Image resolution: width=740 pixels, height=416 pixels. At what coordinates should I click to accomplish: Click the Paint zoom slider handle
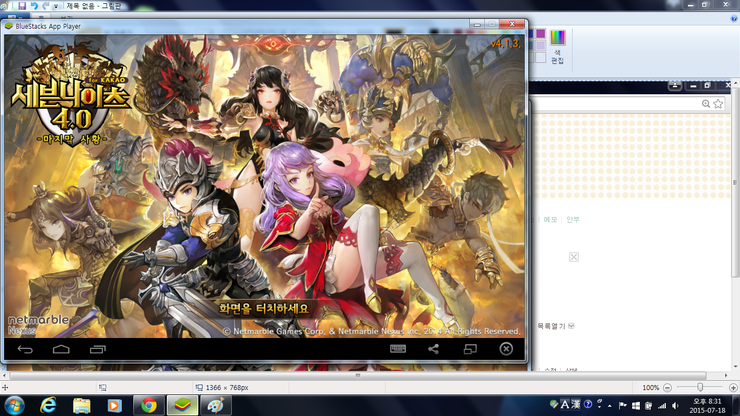700,387
